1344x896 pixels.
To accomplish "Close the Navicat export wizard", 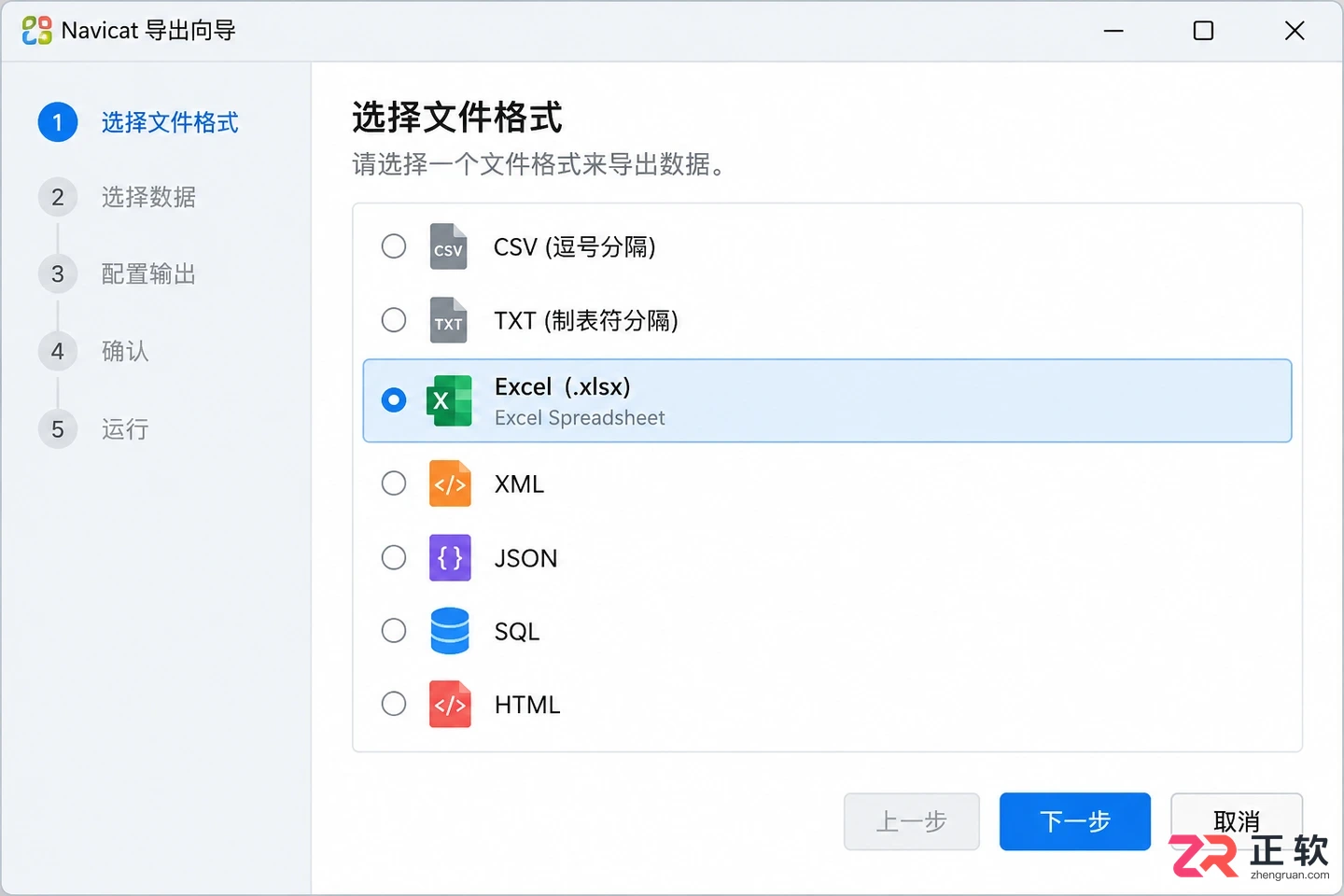I will click(x=1295, y=31).
